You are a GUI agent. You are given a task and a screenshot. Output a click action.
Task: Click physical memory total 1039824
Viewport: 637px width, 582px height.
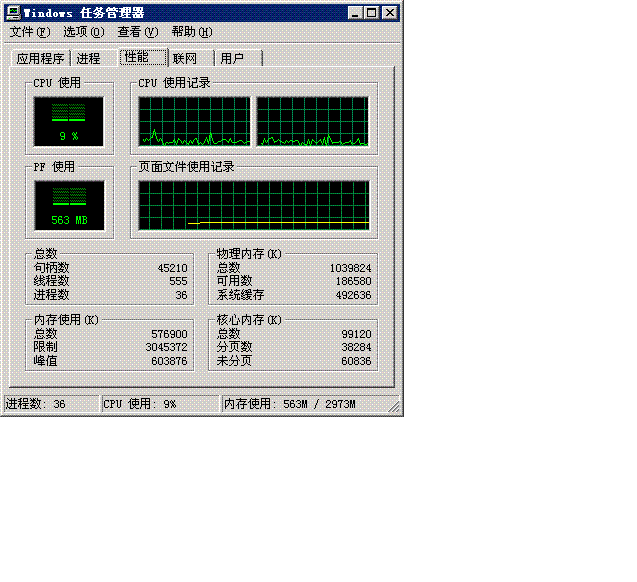click(x=351, y=268)
